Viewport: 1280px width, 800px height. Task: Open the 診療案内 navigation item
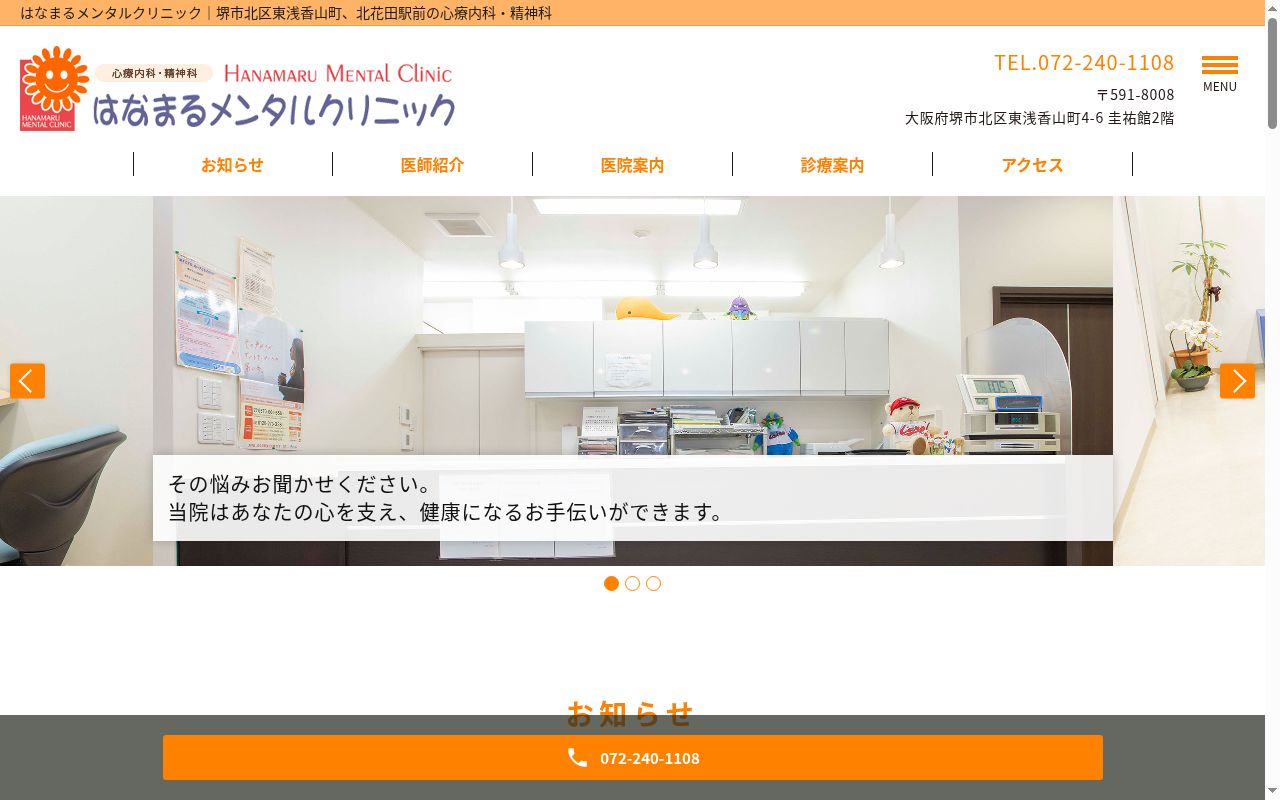tap(832, 165)
